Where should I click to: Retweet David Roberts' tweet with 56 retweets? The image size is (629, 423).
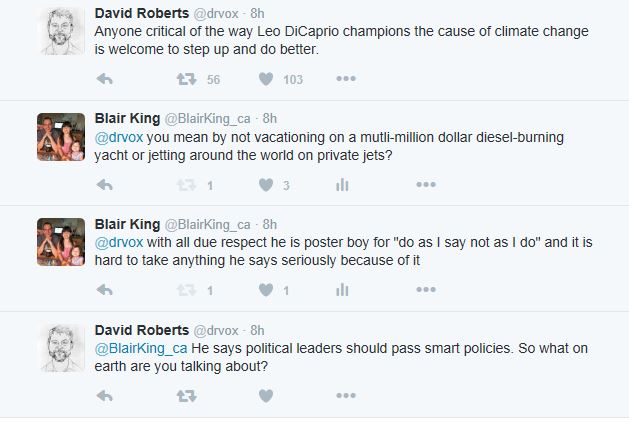(186, 79)
